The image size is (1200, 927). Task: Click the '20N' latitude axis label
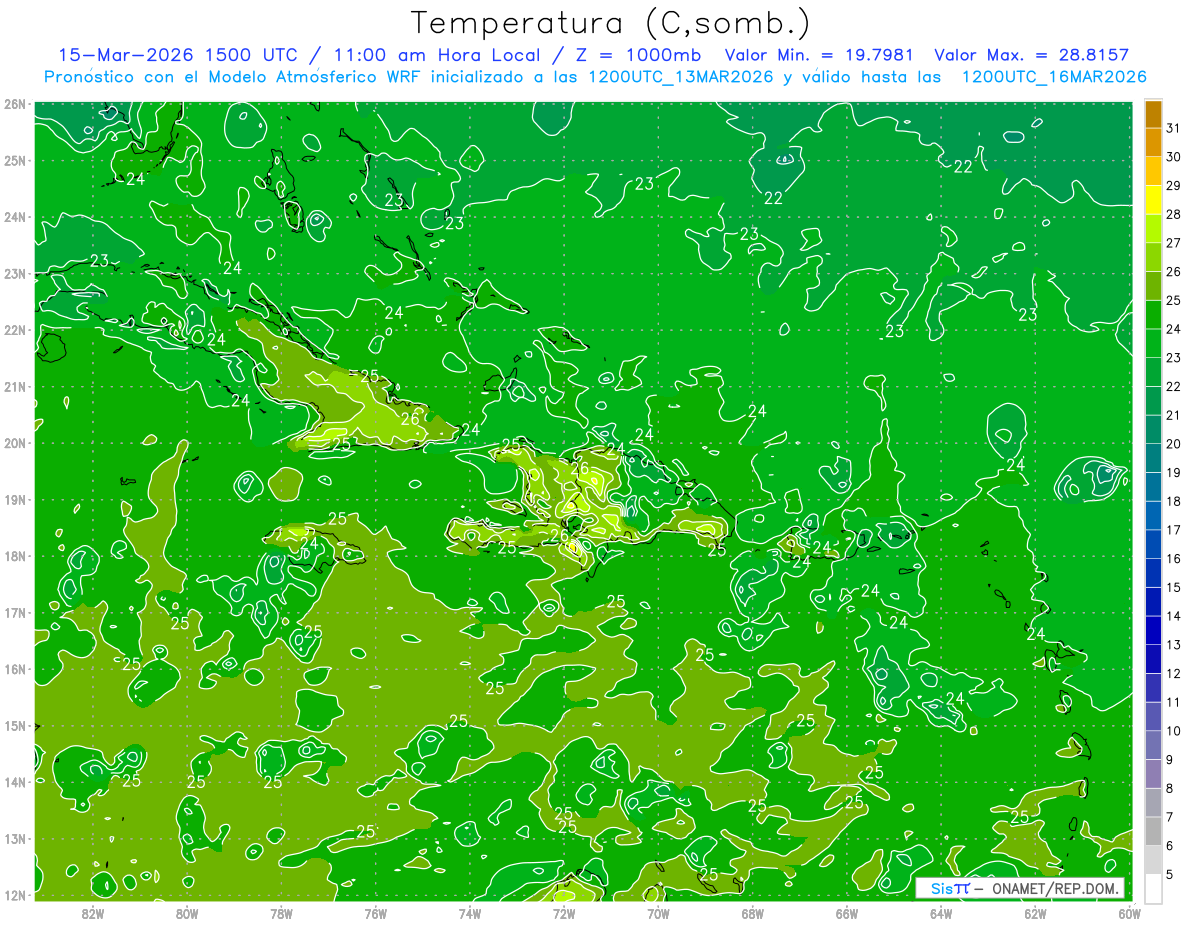click(x=14, y=443)
